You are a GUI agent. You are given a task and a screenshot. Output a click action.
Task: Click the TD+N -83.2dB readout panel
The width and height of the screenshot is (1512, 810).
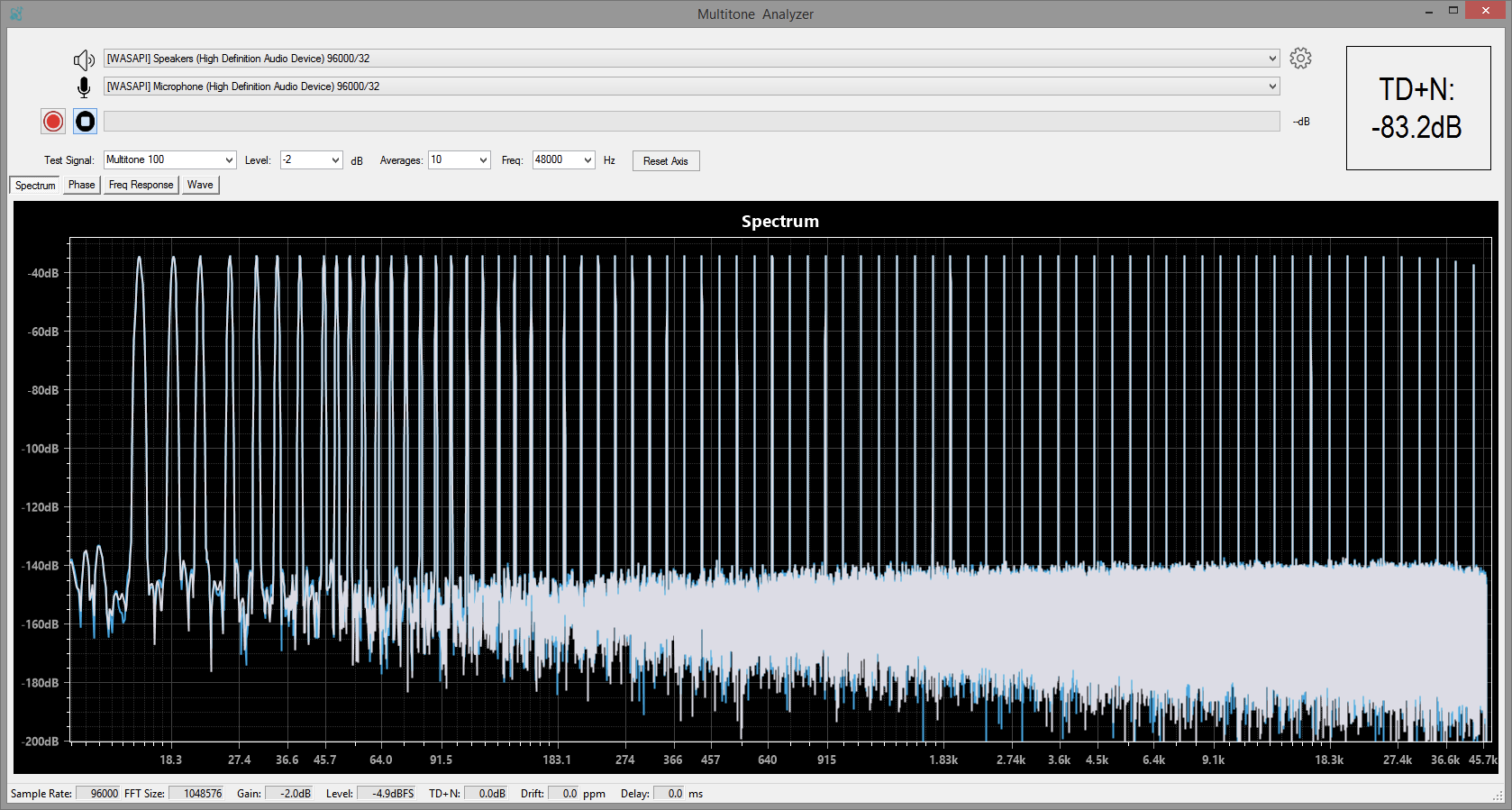[1418, 108]
